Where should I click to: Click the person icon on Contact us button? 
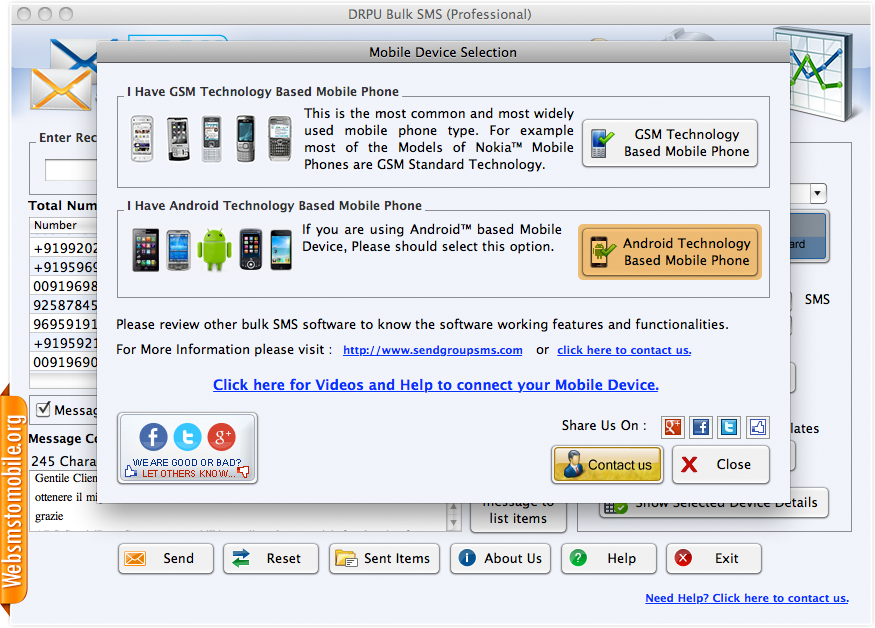click(x=572, y=464)
